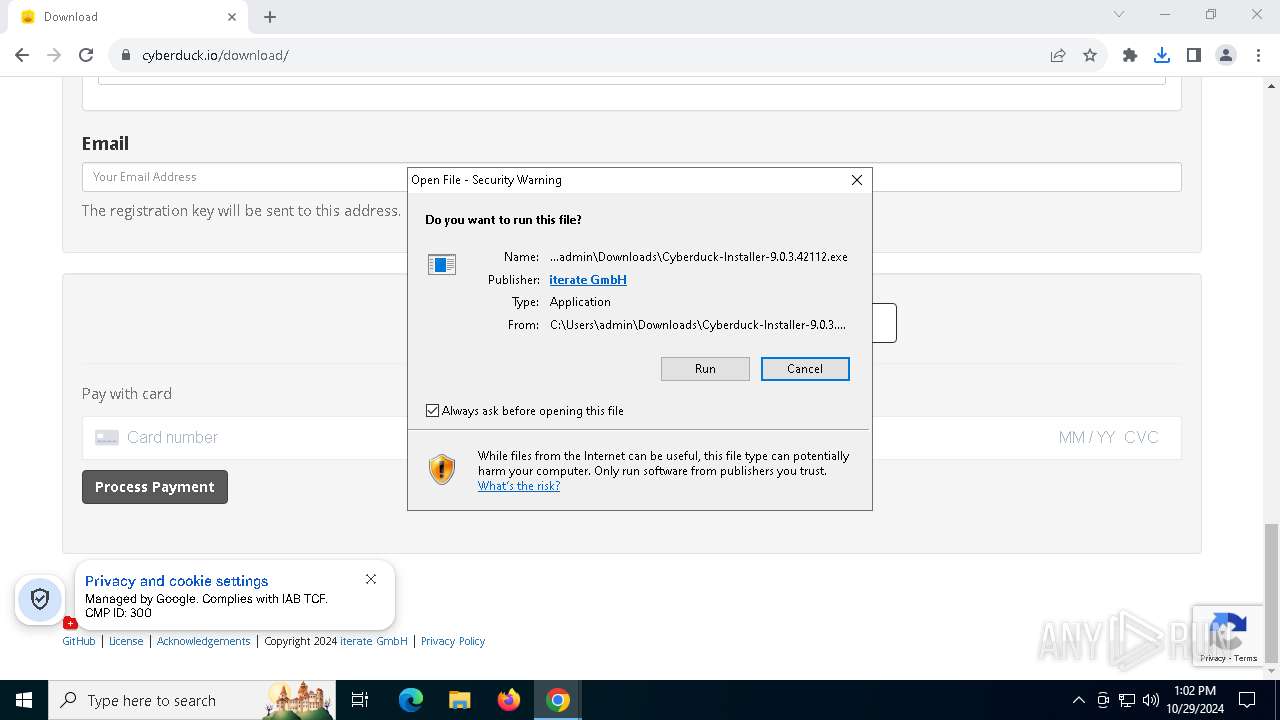Image resolution: width=1280 pixels, height=720 pixels.
Task: Close the Security Warning dialog with X
Action: coord(857,180)
